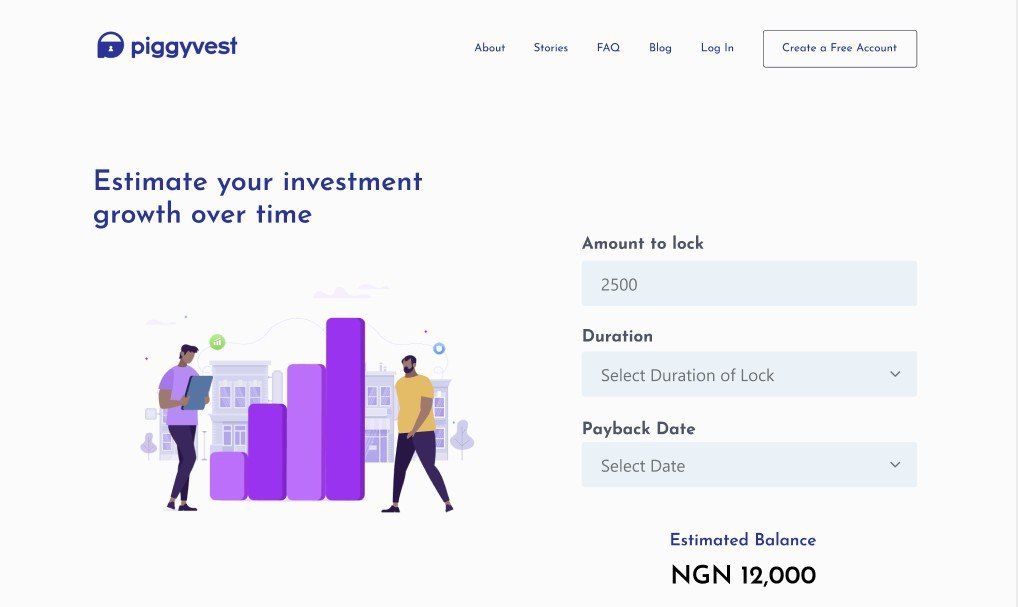Expand the Duration chevron arrow

pyautogui.click(x=895, y=375)
